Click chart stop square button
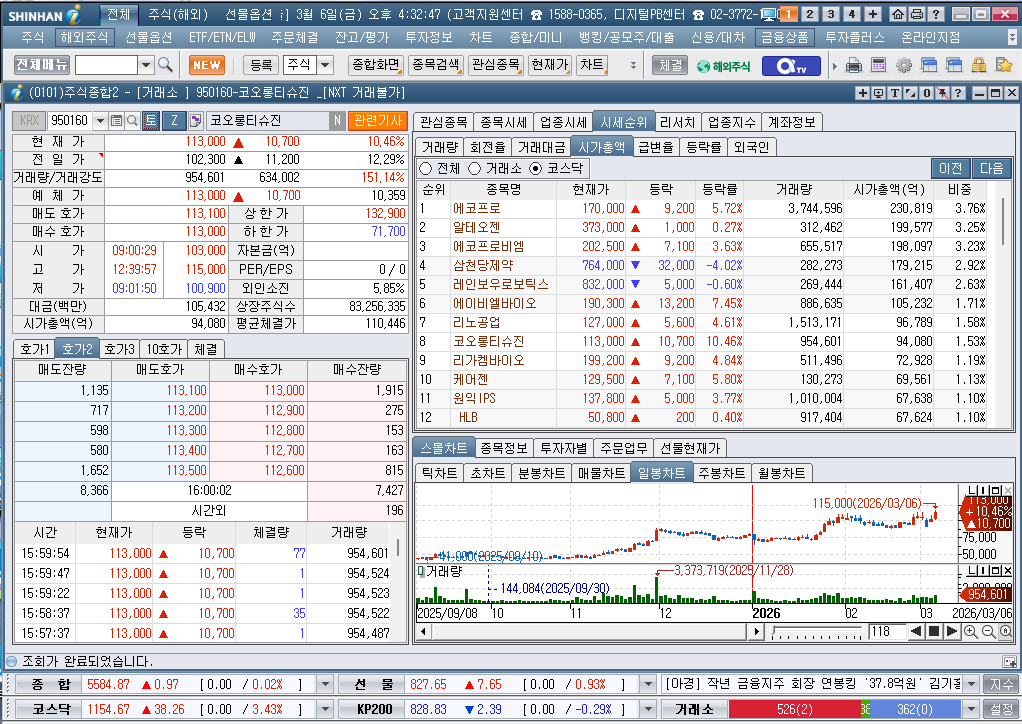 pyautogui.click(x=934, y=631)
